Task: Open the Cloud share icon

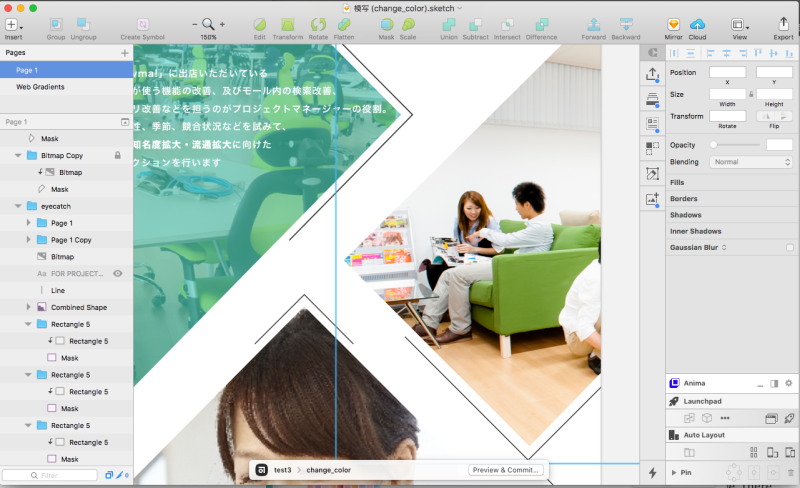Action: [x=697, y=25]
